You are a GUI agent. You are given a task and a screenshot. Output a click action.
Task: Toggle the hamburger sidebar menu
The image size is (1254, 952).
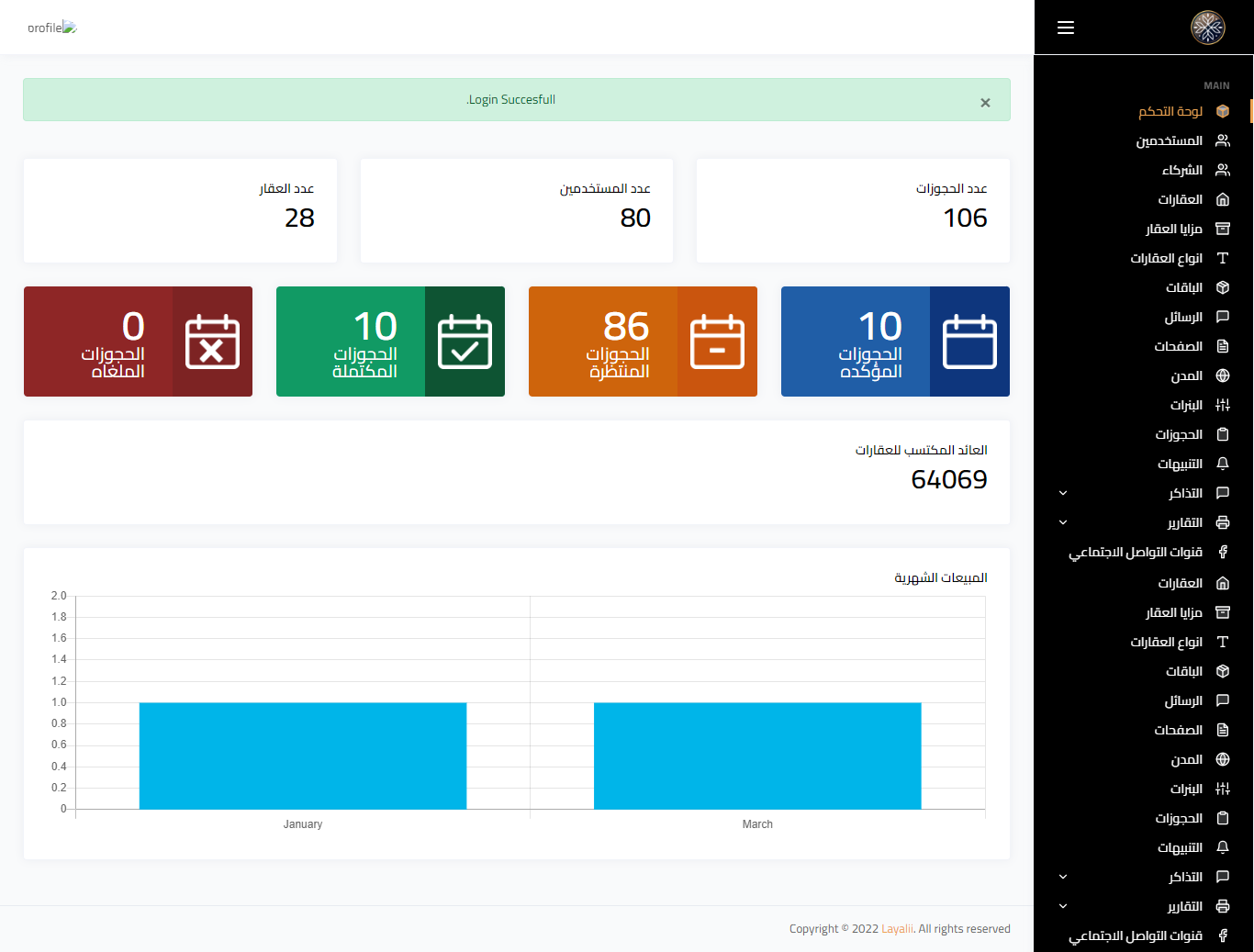pyautogui.click(x=1066, y=28)
